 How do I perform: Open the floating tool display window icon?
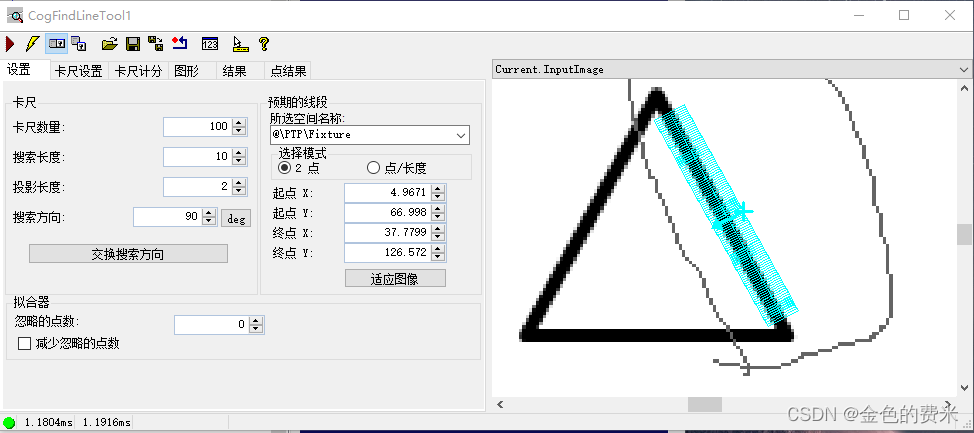tap(78, 44)
